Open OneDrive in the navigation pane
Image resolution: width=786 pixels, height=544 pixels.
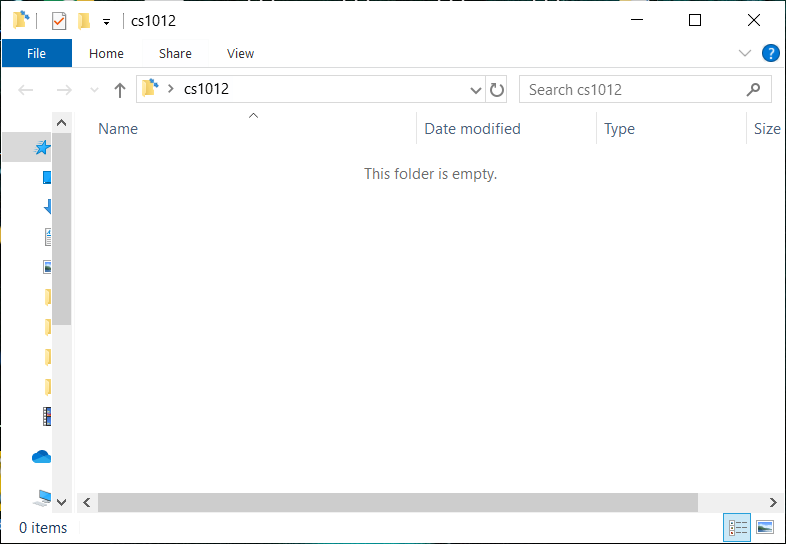[x=41, y=456]
